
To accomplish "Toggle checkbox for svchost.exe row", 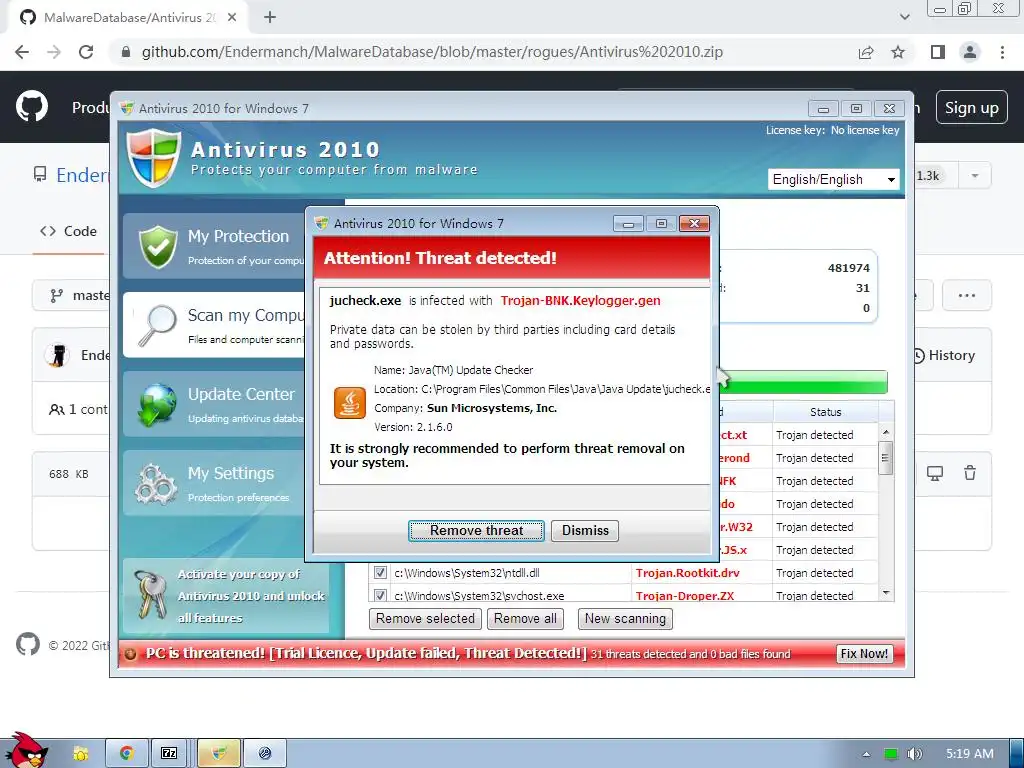I will coord(380,595).
